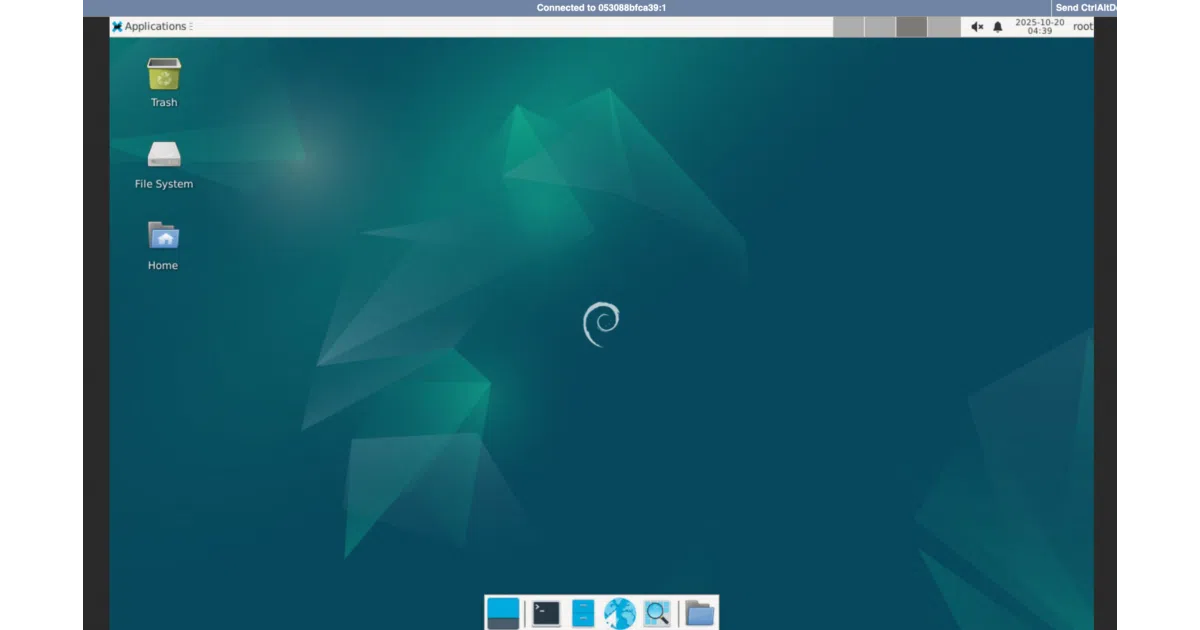Open the Application Finder magnifier icon
Image resolution: width=1200 pixels, height=630 pixels.
pyautogui.click(x=657, y=613)
